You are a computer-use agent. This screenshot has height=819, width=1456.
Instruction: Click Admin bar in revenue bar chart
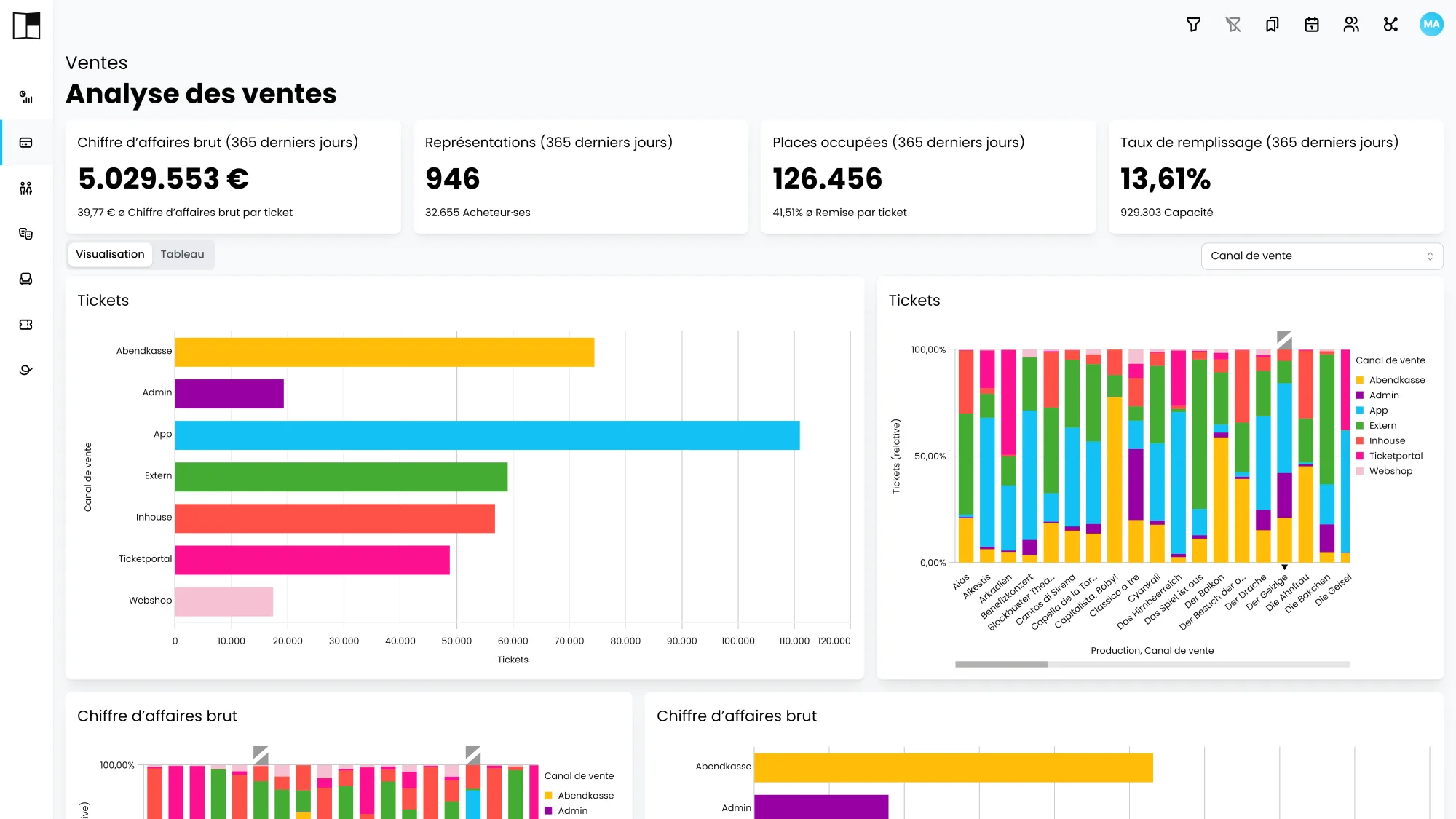tap(821, 807)
